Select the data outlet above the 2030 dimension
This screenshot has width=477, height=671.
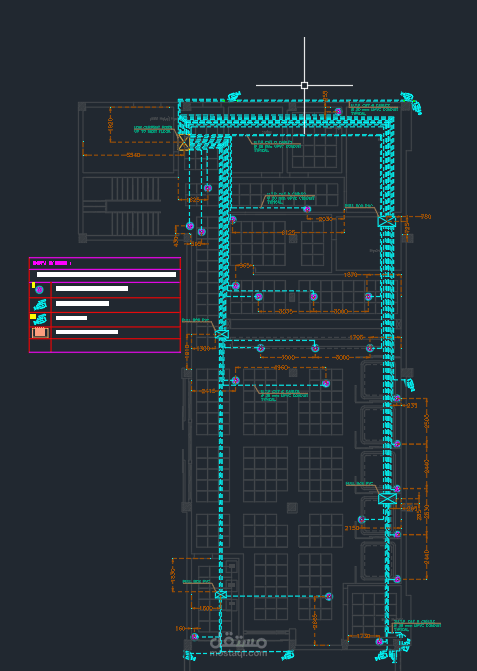point(307,209)
